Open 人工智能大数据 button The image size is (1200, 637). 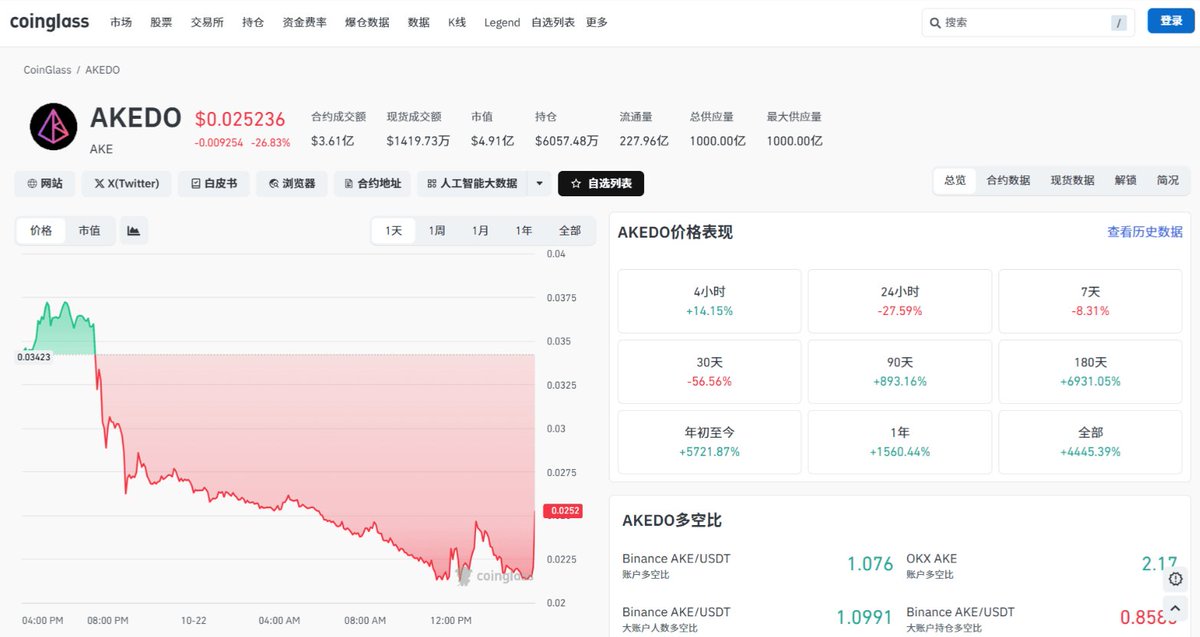[472, 183]
